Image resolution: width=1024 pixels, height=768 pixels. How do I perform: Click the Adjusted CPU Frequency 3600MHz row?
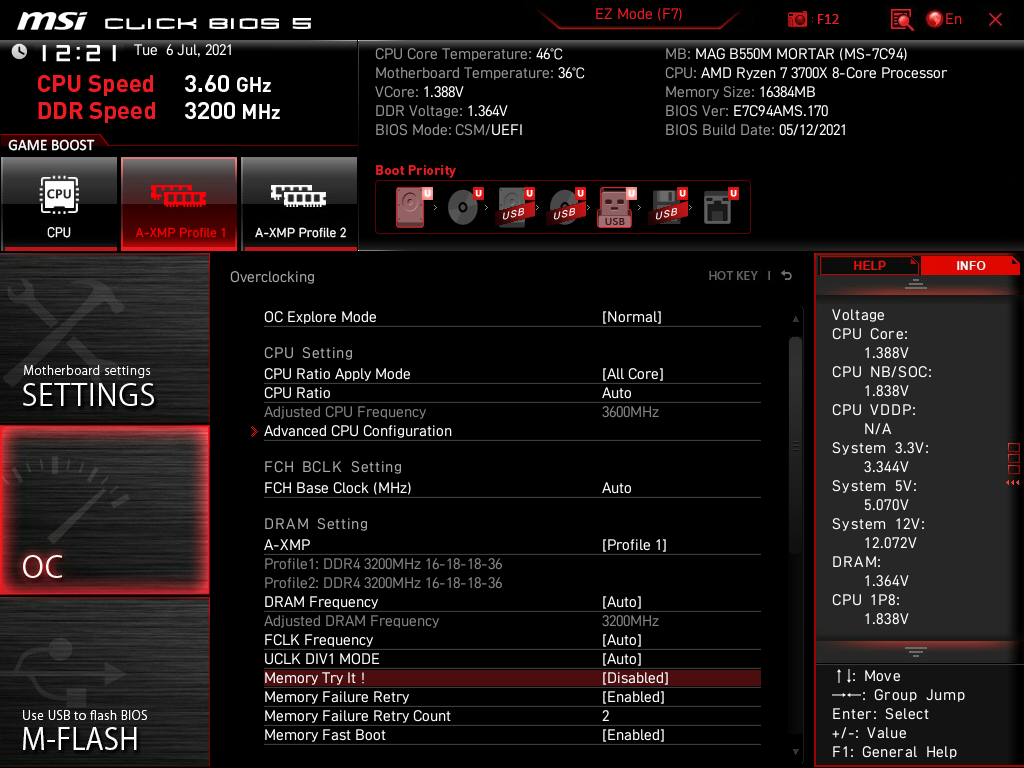pos(512,412)
